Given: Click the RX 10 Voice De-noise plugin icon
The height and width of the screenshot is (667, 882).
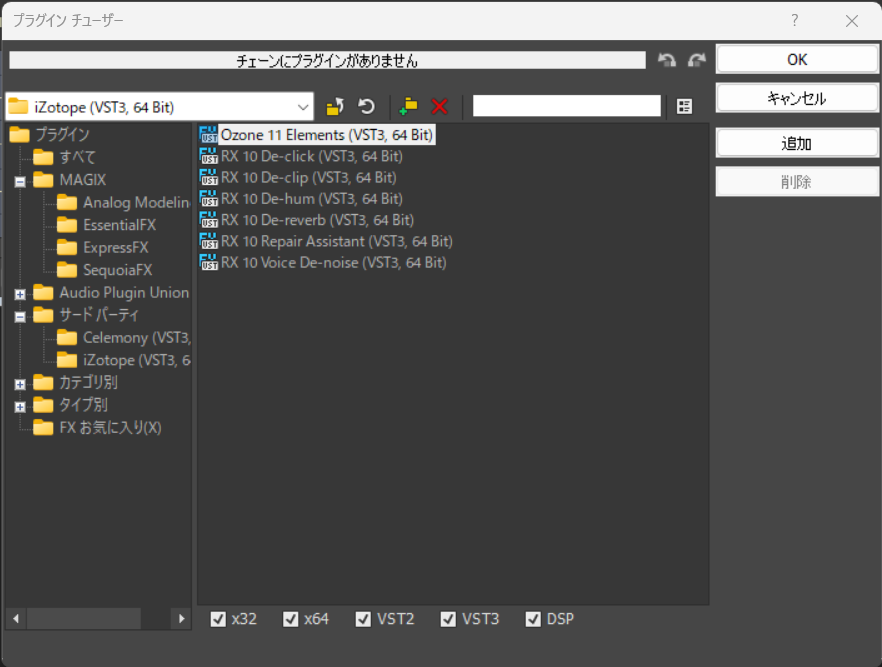Looking at the screenshot, I should (x=208, y=263).
